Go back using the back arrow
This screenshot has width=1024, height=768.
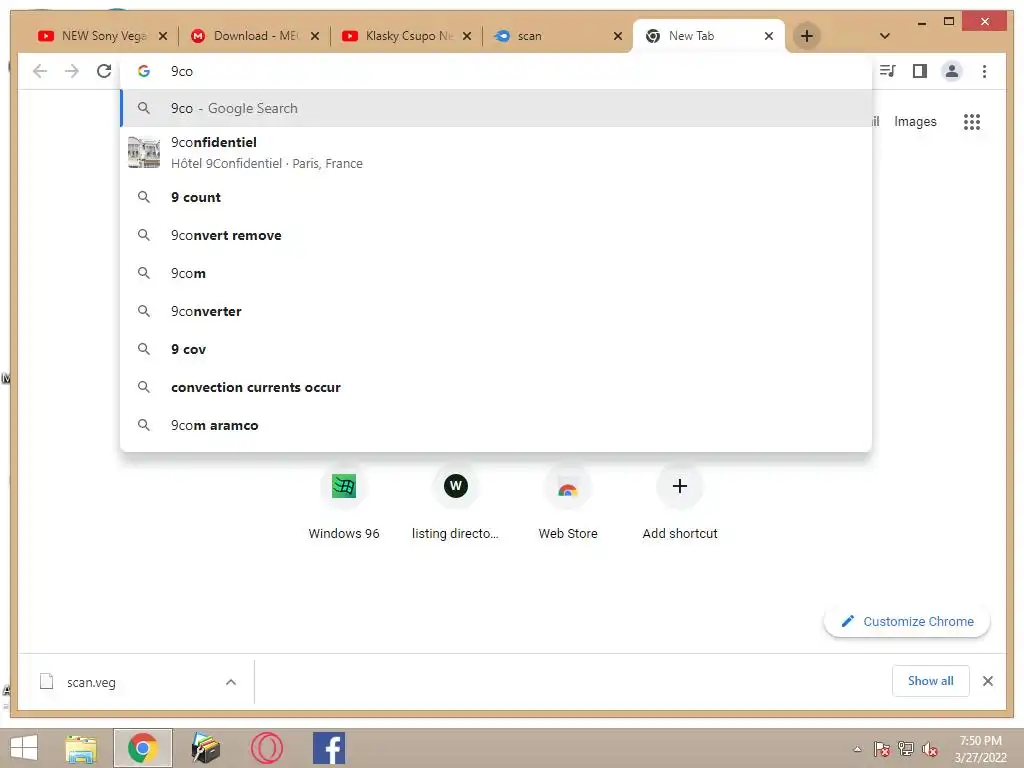(x=40, y=71)
